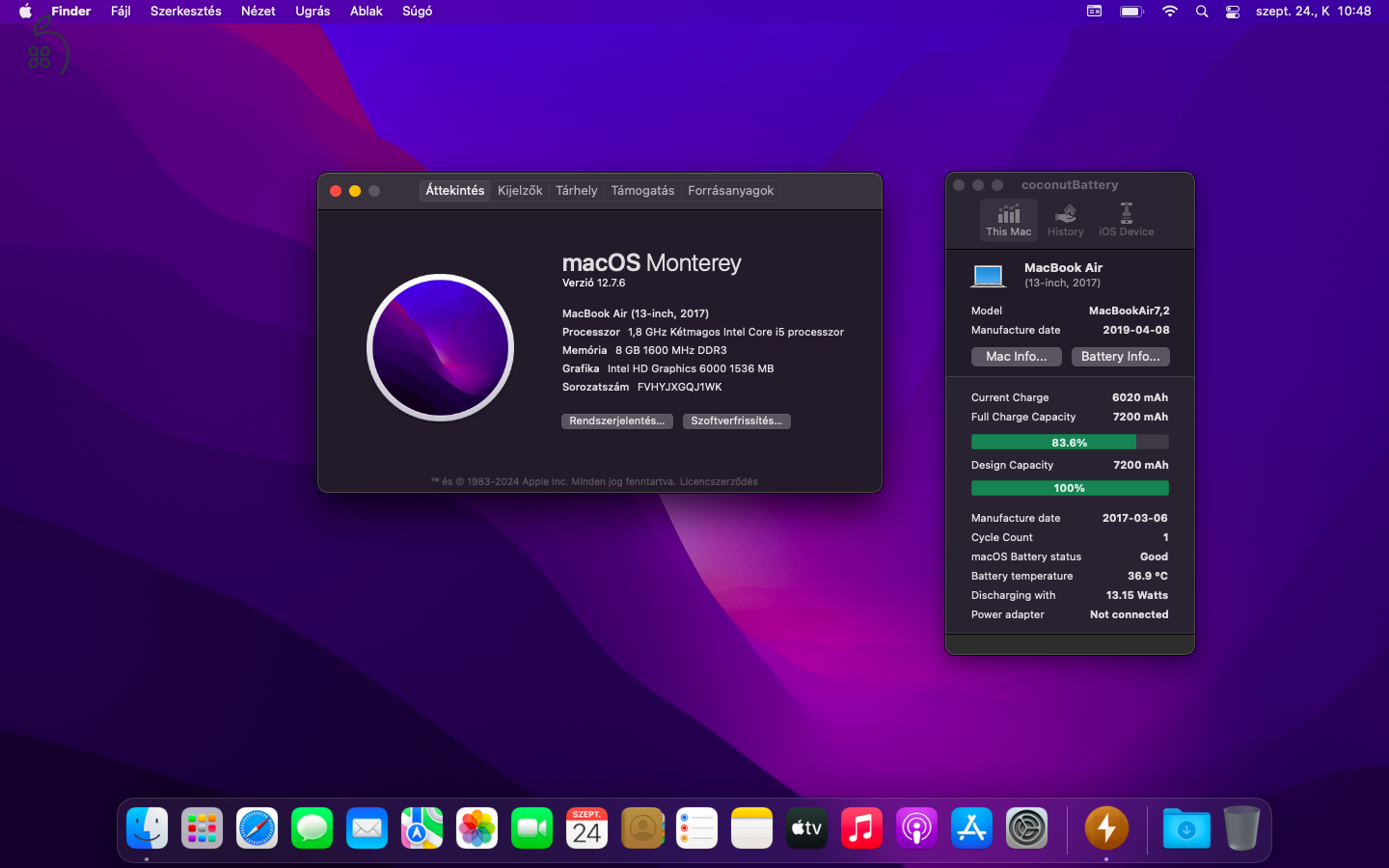This screenshot has height=868, width=1389.
Task: Click the Verzió 12.7.6 text
Action: pyautogui.click(x=594, y=284)
